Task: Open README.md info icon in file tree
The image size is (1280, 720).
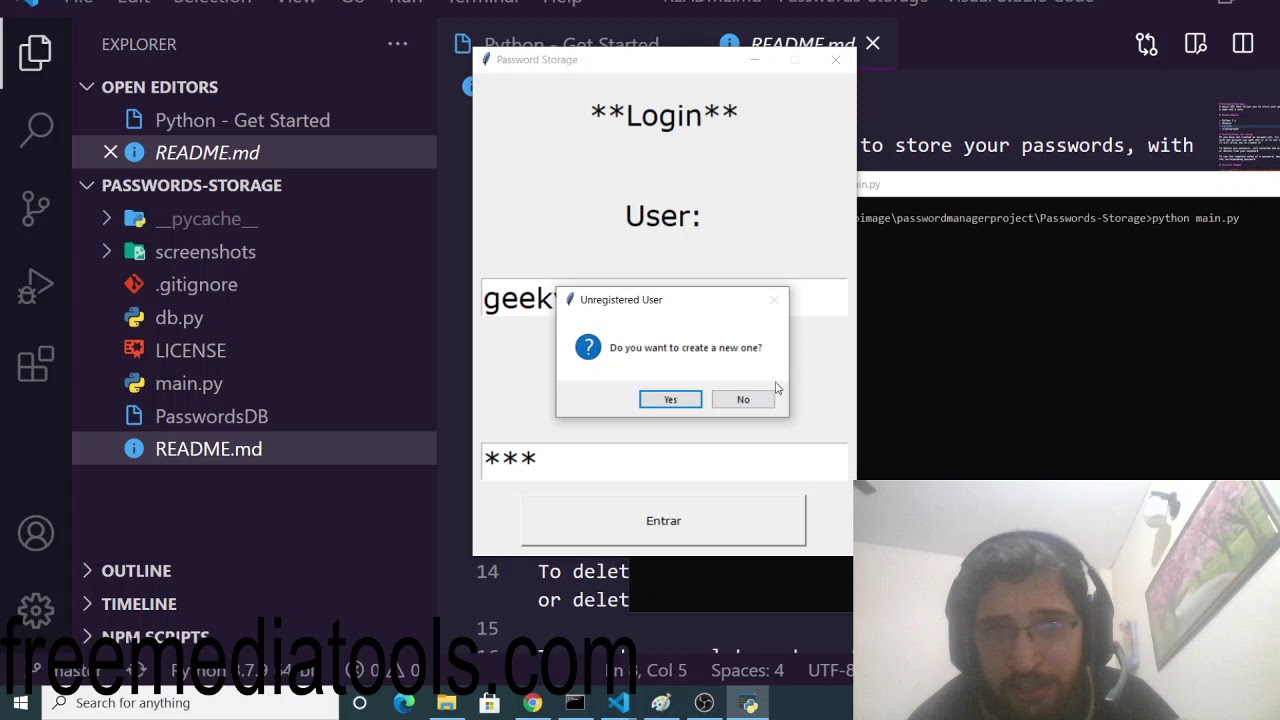Action: (134, 449)
